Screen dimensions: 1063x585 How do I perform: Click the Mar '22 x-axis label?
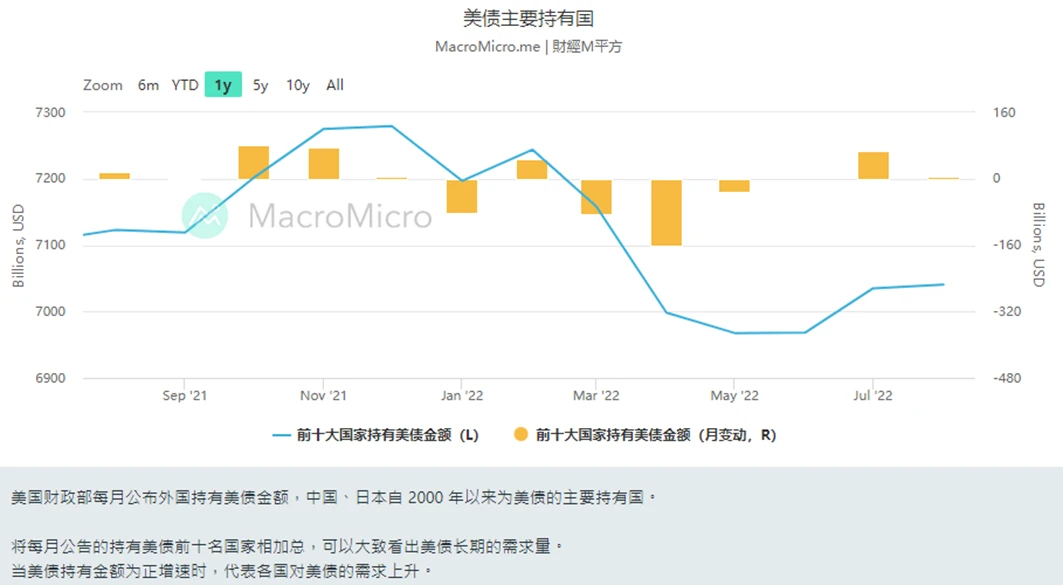click(597, 396)
